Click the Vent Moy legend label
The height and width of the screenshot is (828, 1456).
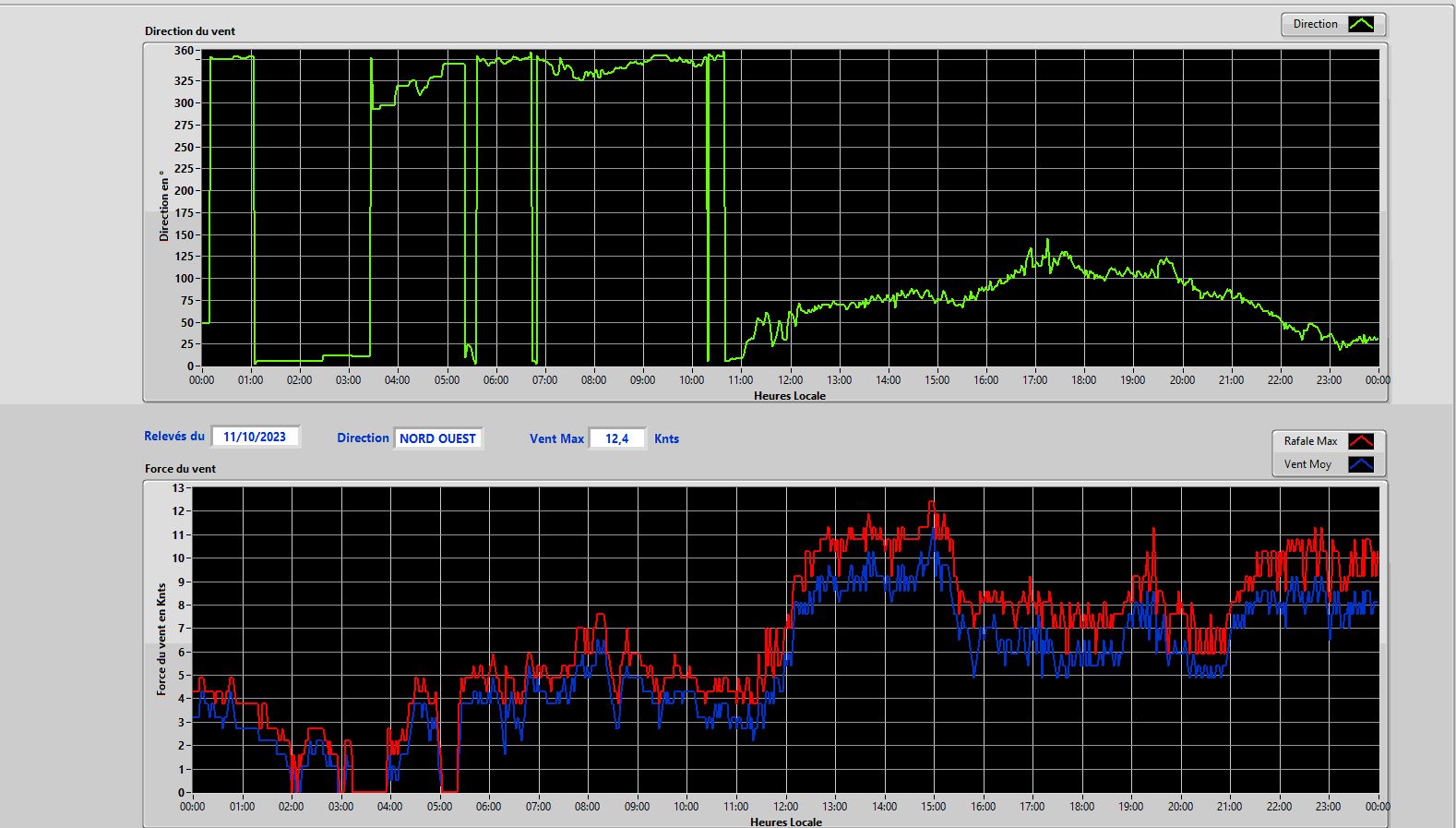(1307, 464)
